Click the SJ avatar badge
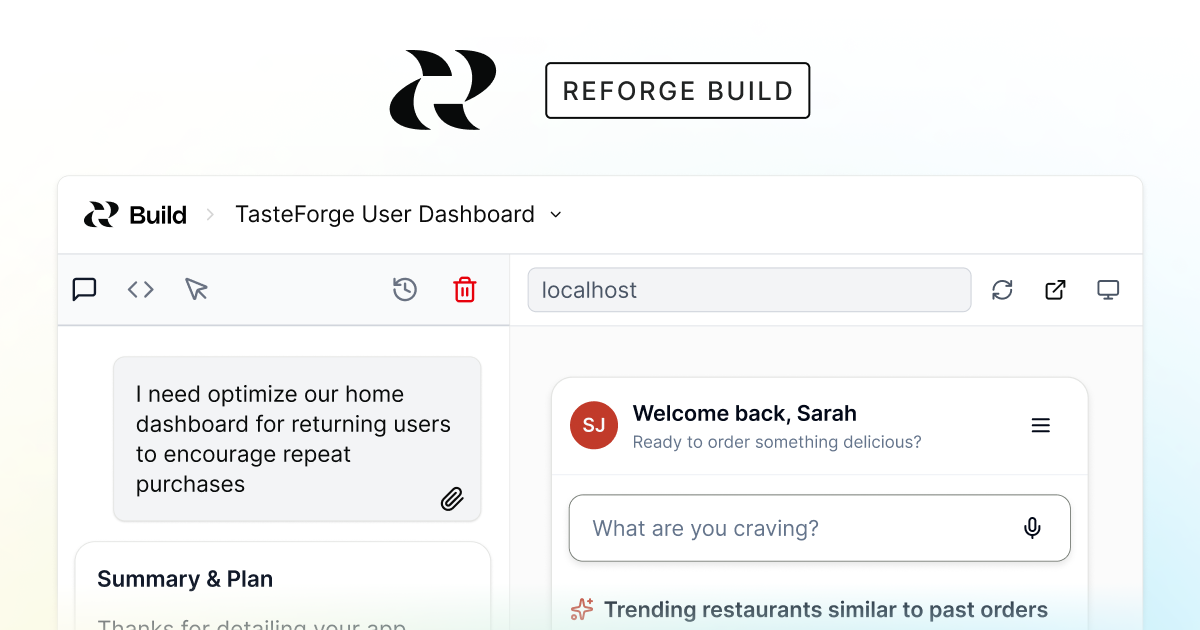The image size is (1200, 630). click(593, 425)
